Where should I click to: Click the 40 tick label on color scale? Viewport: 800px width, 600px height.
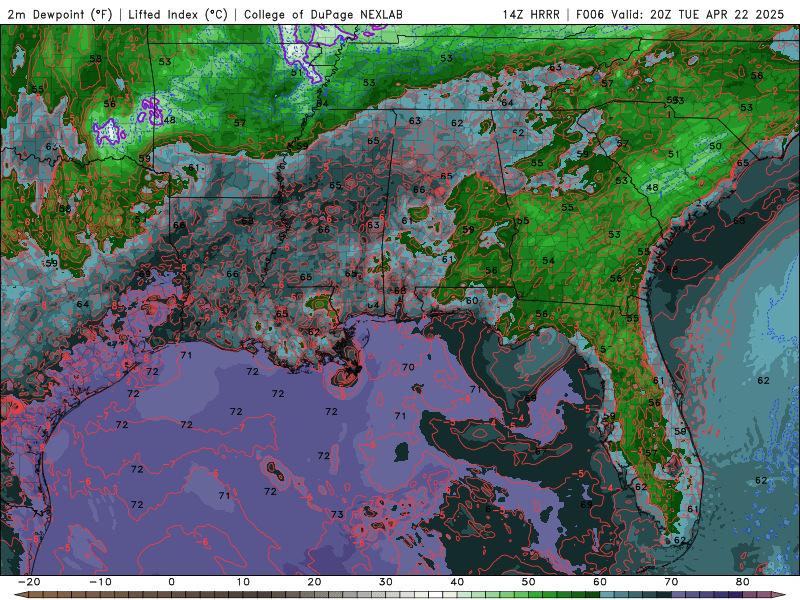[x=457, y=582]
